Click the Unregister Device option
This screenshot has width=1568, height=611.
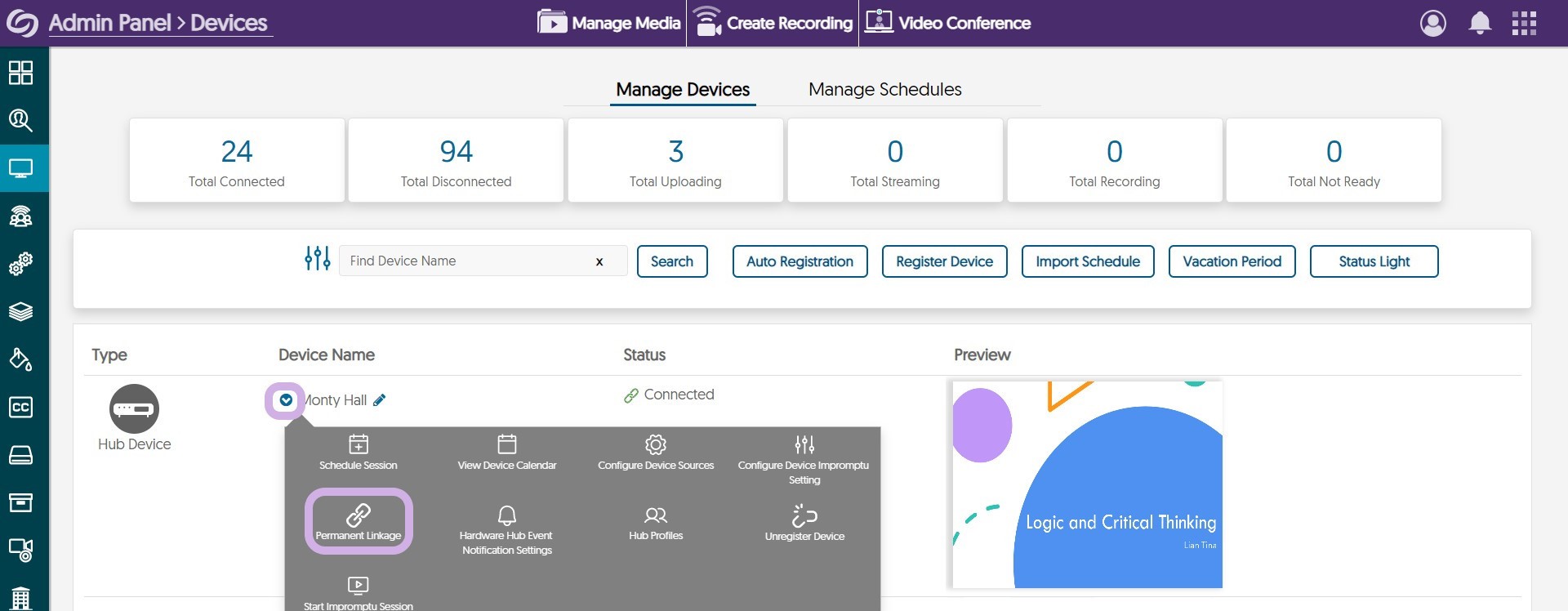[x=804, y=523]
